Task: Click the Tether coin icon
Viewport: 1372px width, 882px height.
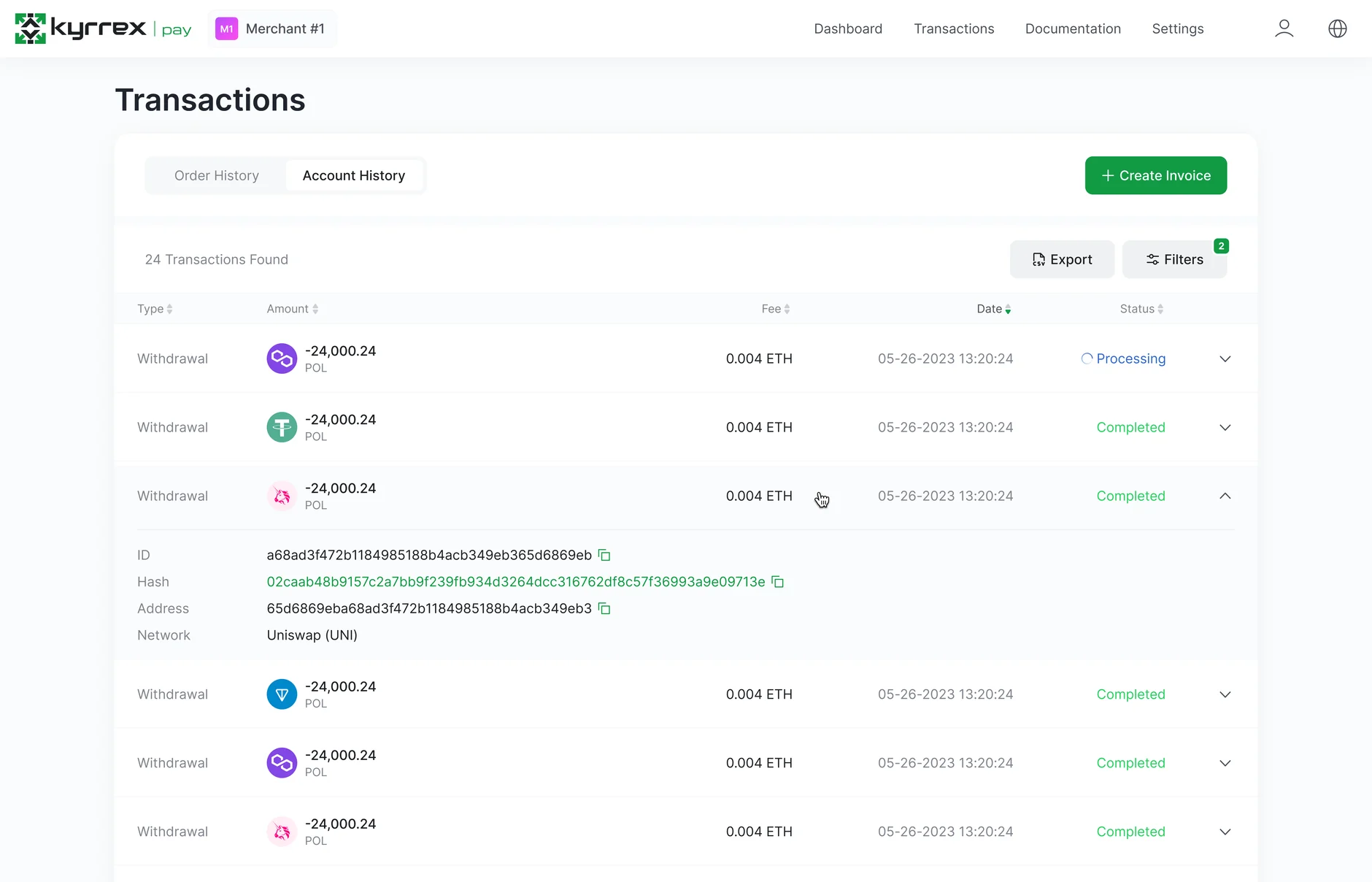Action: pyautogui.click(x=282, y=427)
